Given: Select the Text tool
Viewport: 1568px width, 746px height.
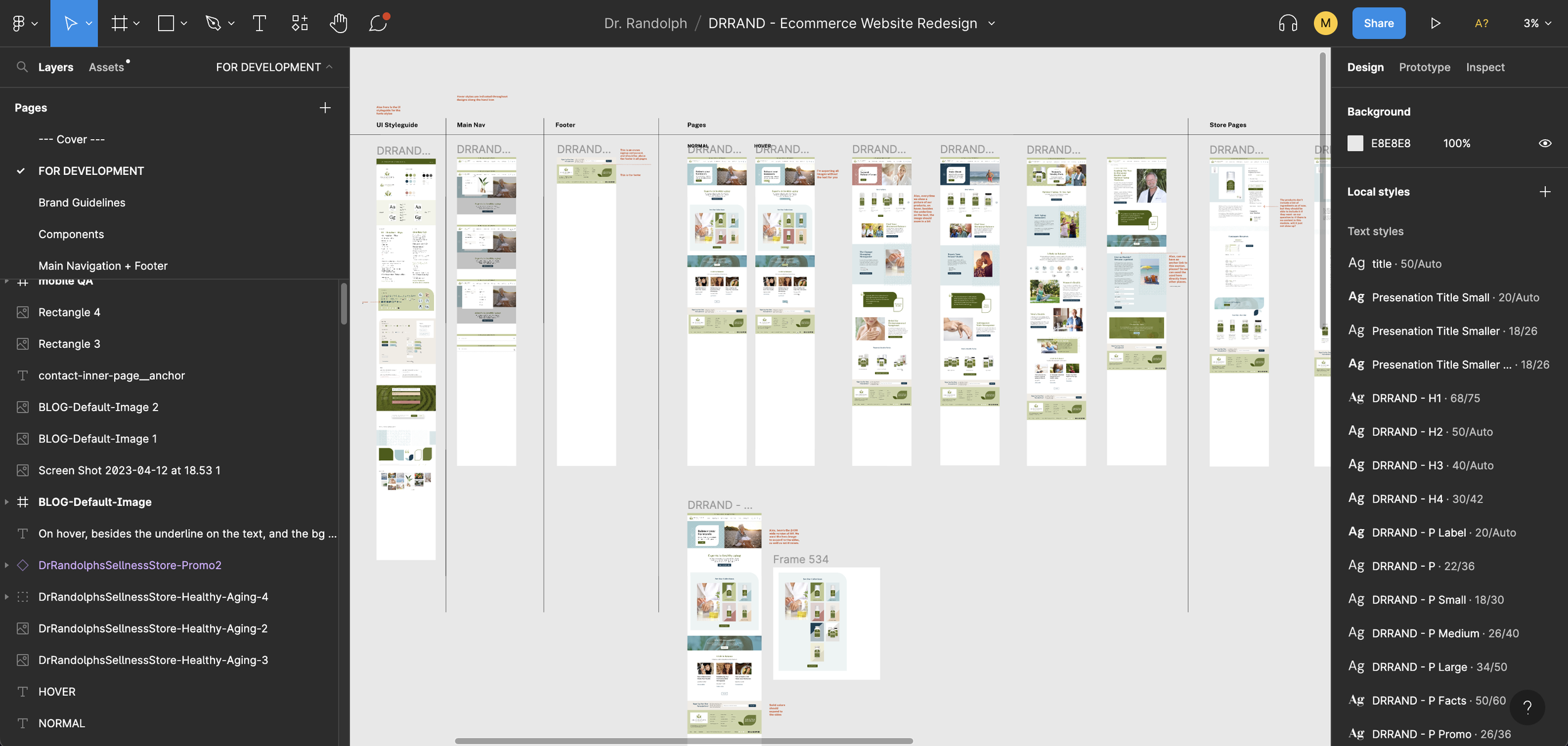Looking at the screenshot, I should (x=259, y=23).
